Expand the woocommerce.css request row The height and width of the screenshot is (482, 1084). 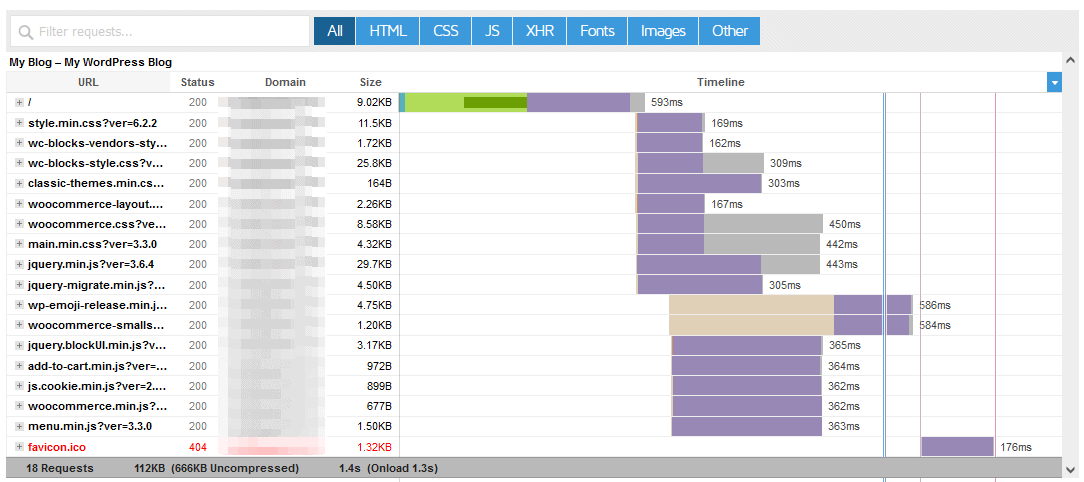tap(19, 224)
